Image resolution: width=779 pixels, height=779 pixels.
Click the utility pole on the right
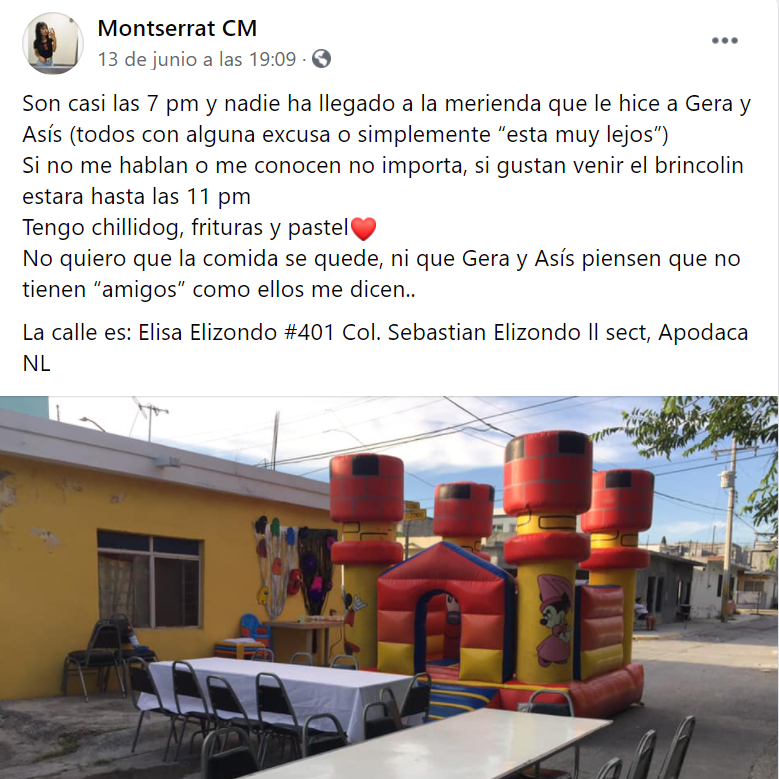tap(729, 527)
